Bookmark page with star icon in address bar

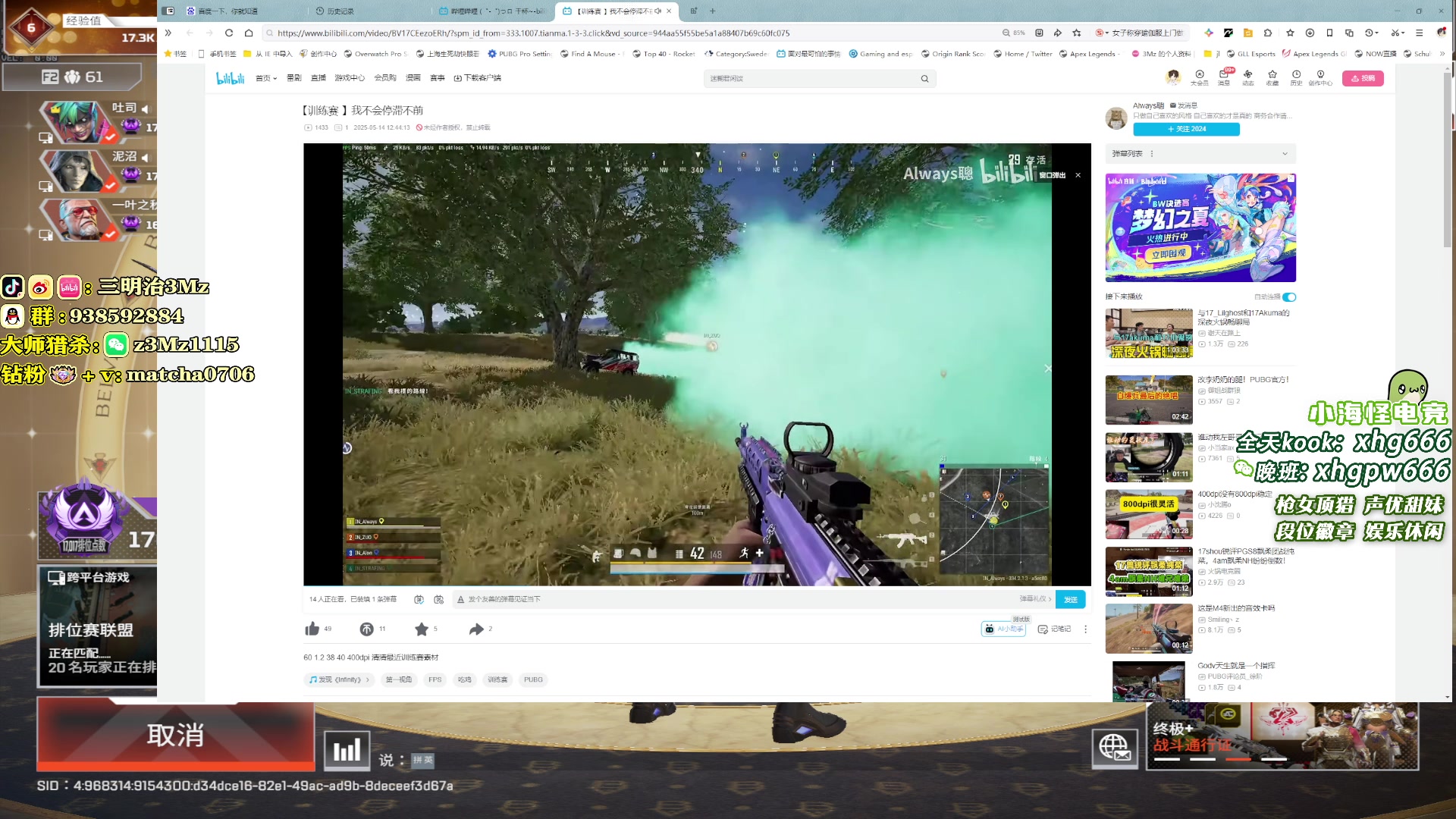(x=1077, y=33)
